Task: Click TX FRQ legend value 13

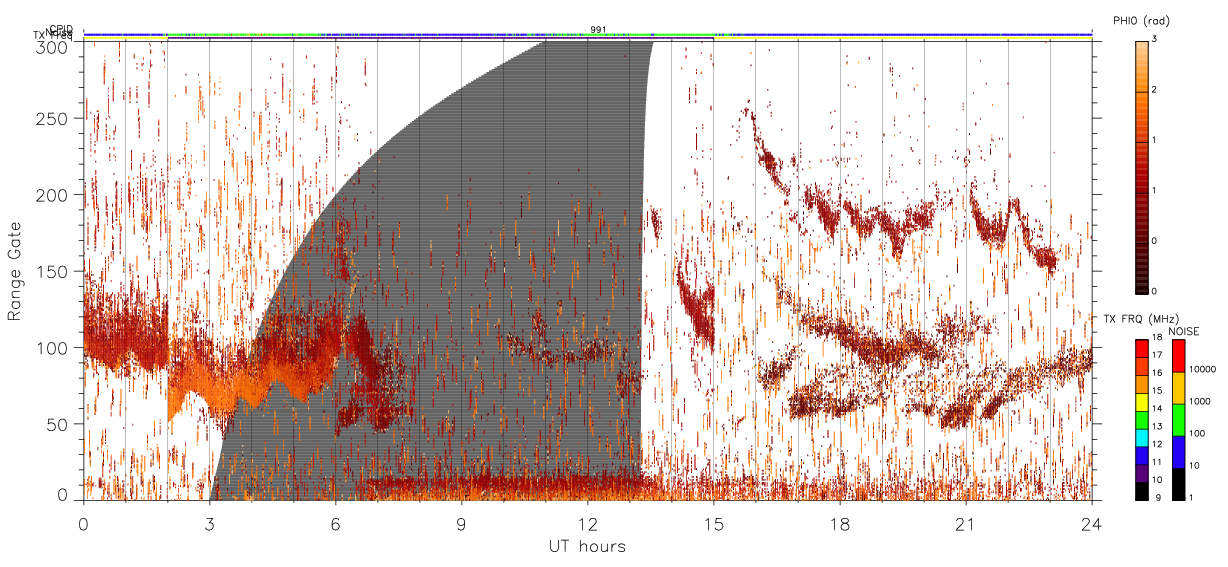Action: pyautogui.click(x=1158, y=426)
